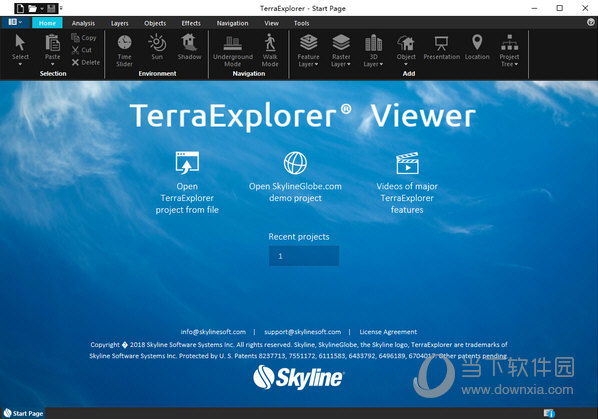This screenshot has height=419, width=598.
Task: Toggle the Sun environment effect
Action: (x=157, y=47)
